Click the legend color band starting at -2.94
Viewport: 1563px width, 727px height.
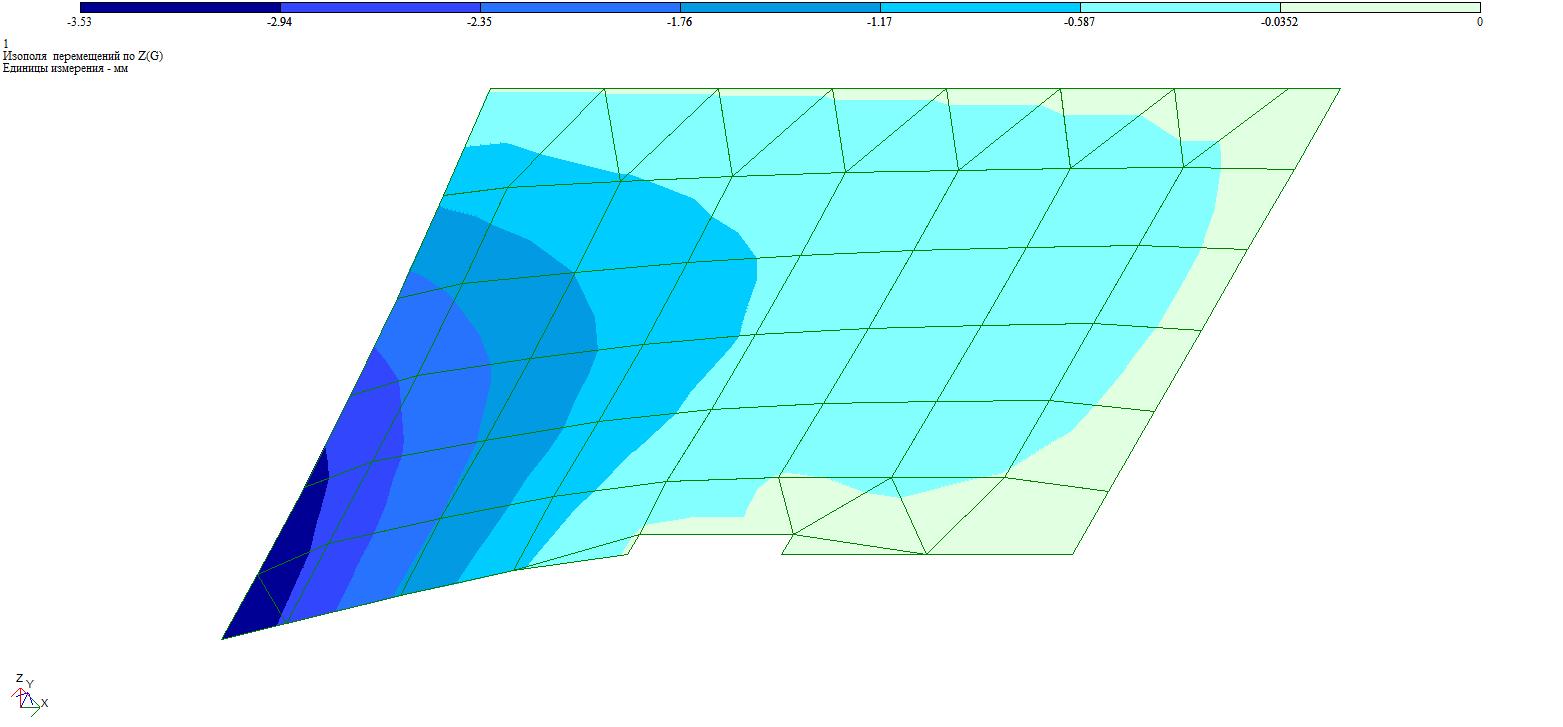pos(380,8)
